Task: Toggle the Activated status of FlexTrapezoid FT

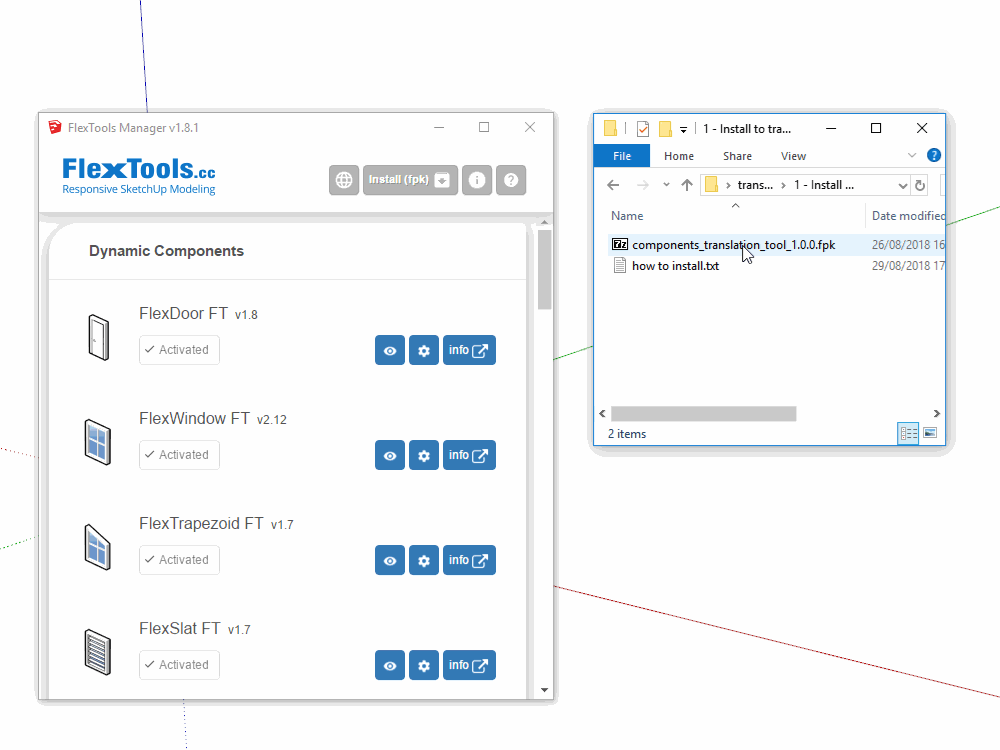Action: (179, 560)
